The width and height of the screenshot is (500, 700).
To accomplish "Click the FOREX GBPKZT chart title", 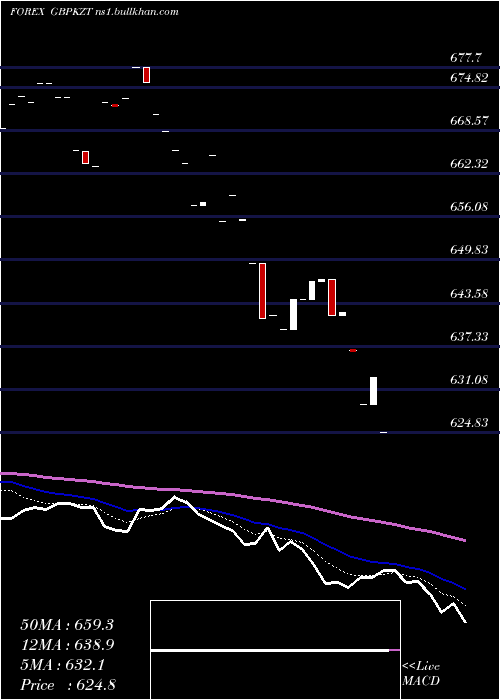I will (51, 12).
